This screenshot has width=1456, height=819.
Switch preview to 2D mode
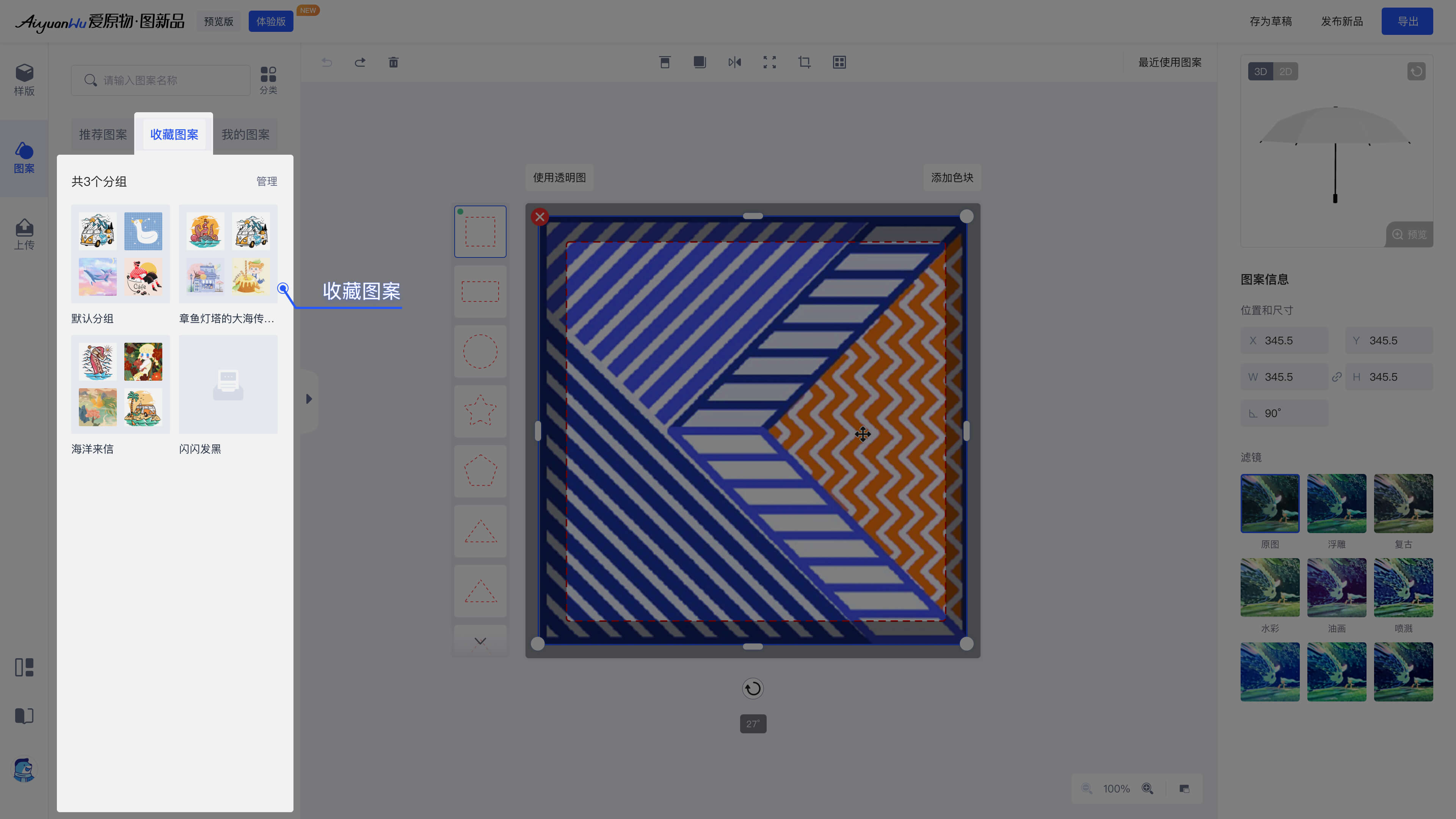click(1285, 72)
